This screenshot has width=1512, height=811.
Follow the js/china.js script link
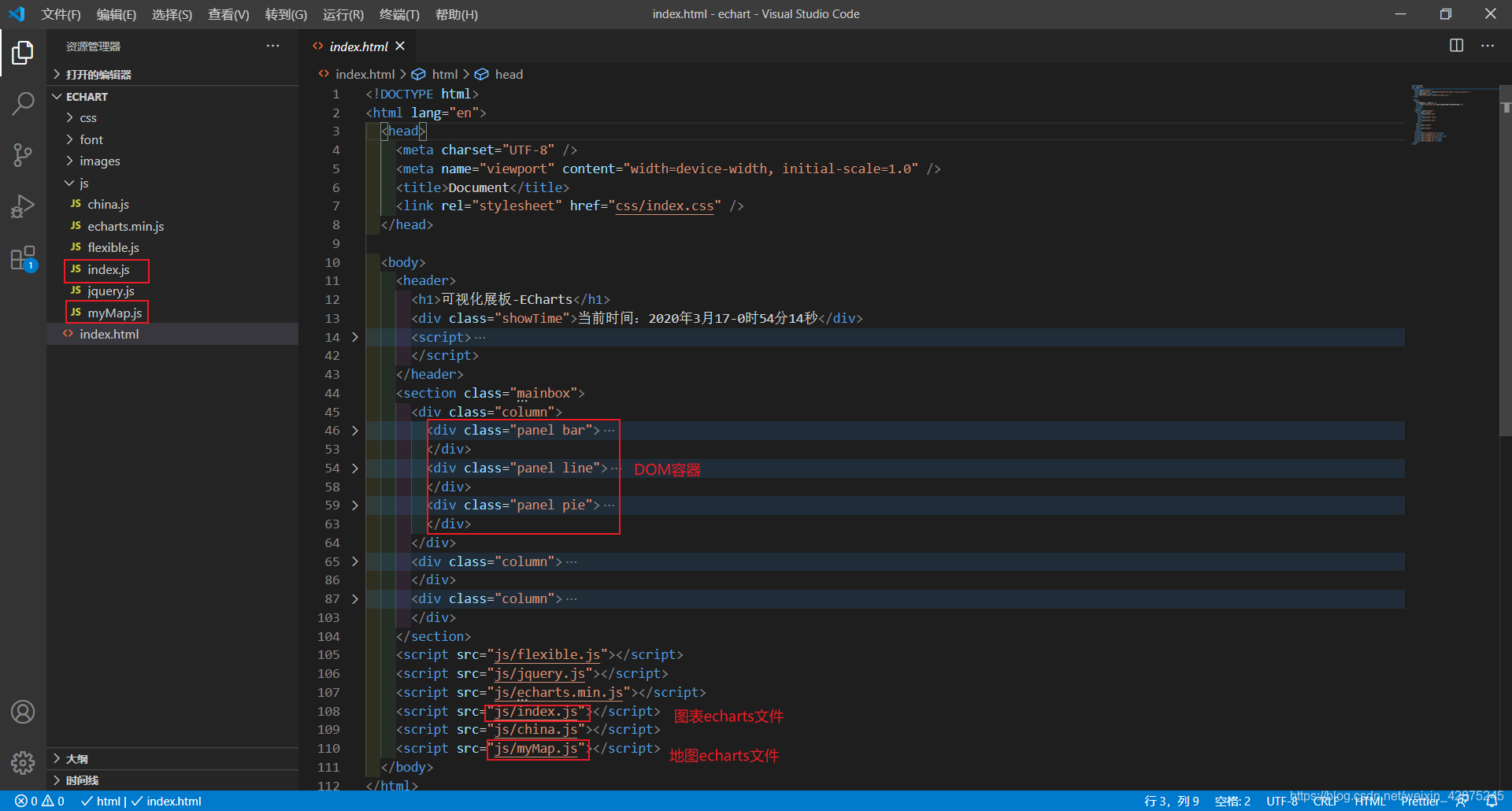point(535,729)
